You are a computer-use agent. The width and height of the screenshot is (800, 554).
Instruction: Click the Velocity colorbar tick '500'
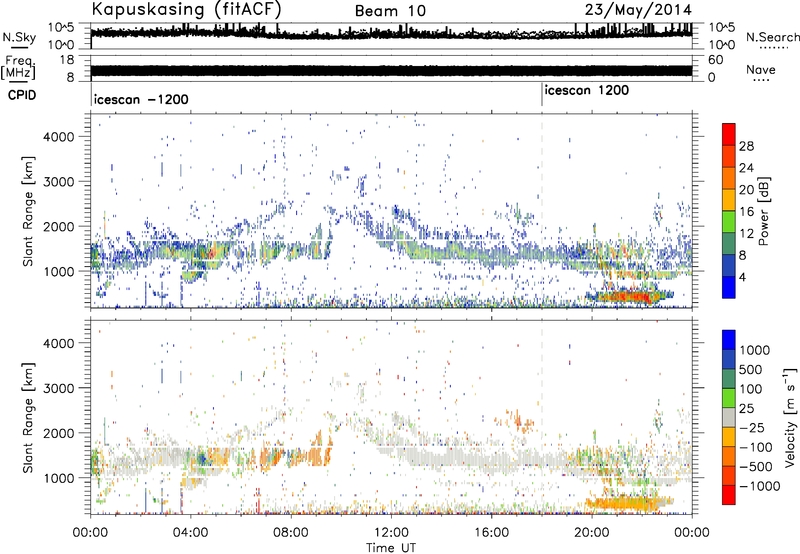point(751,369)
